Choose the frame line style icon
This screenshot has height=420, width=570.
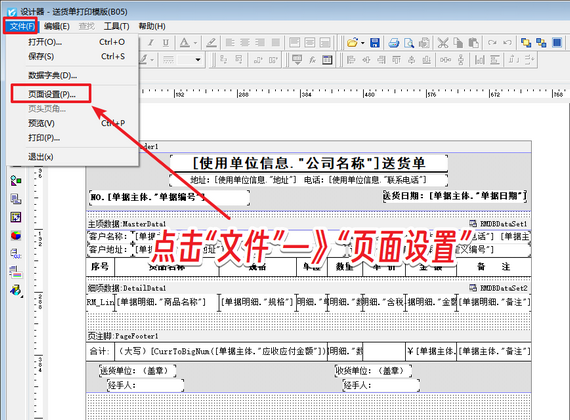point(168,60)
